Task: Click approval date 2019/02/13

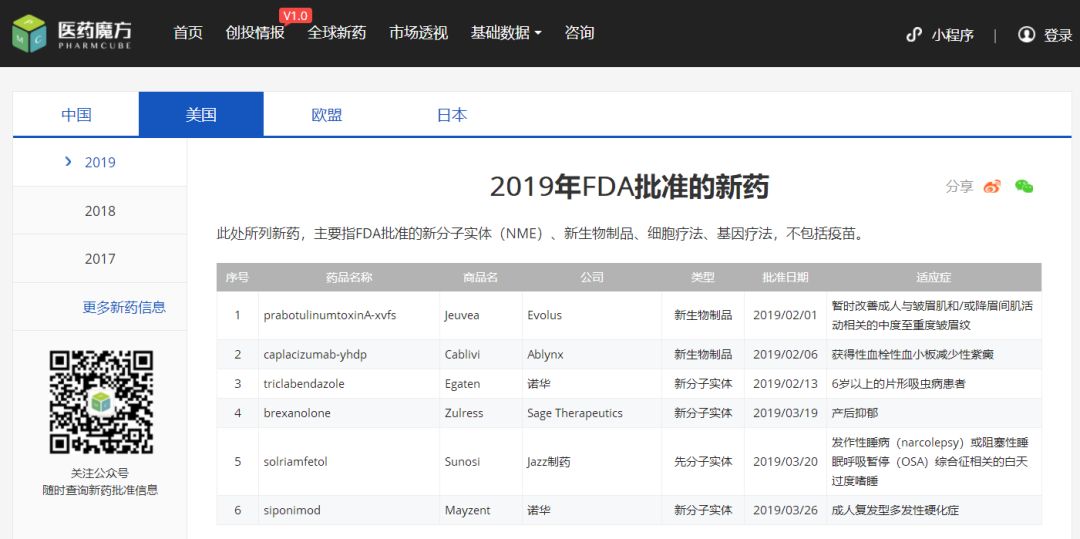Action: 785,383
